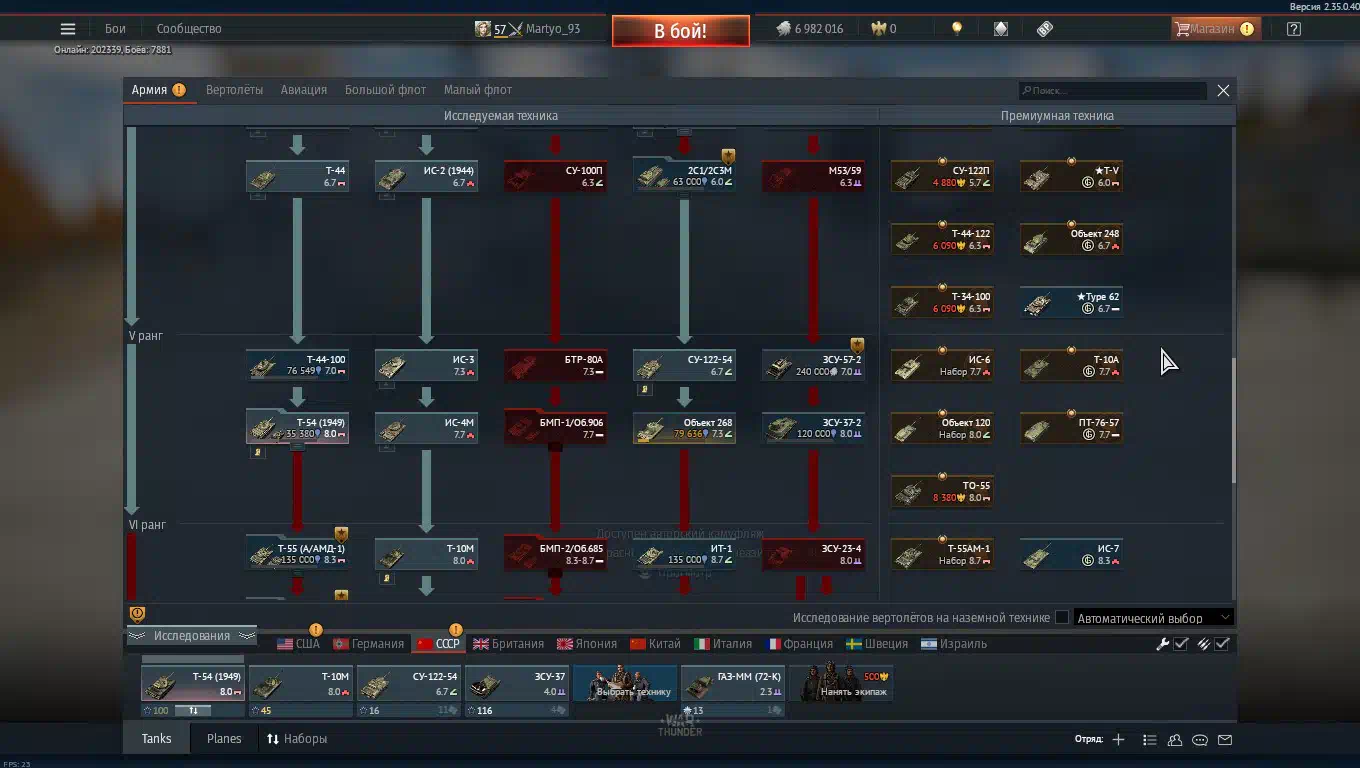Open the Бои menu
Image resolution: width=1360 pixels, height=768 pixels.
click(115, 29)
